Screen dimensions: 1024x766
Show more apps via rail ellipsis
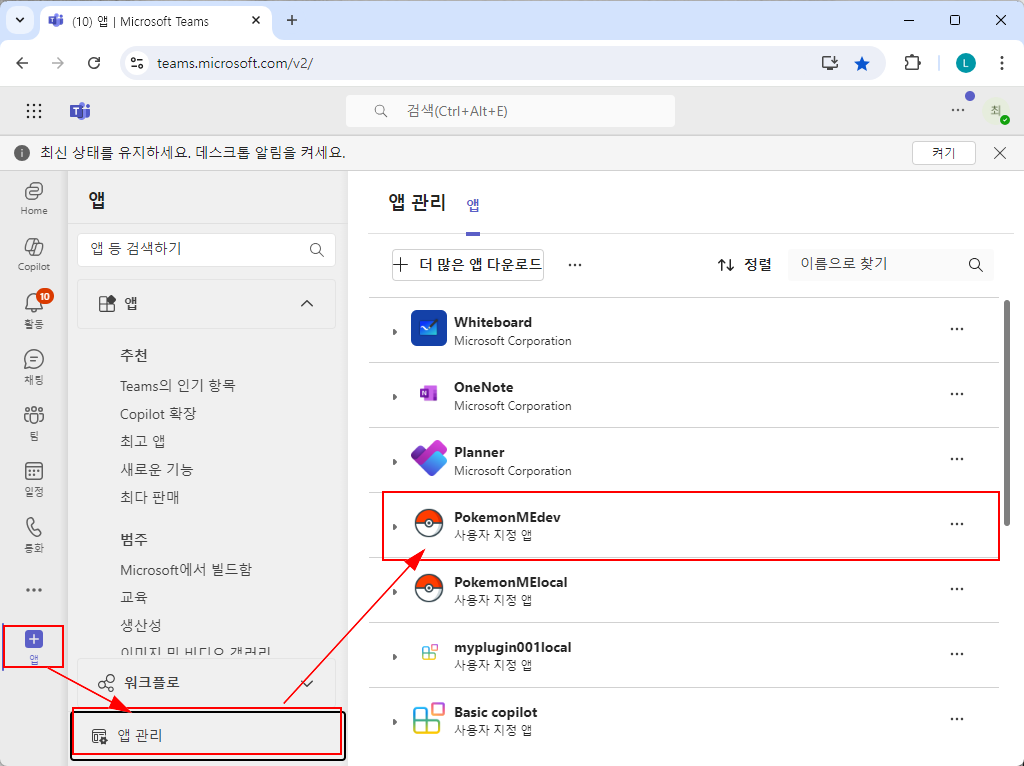34,590
